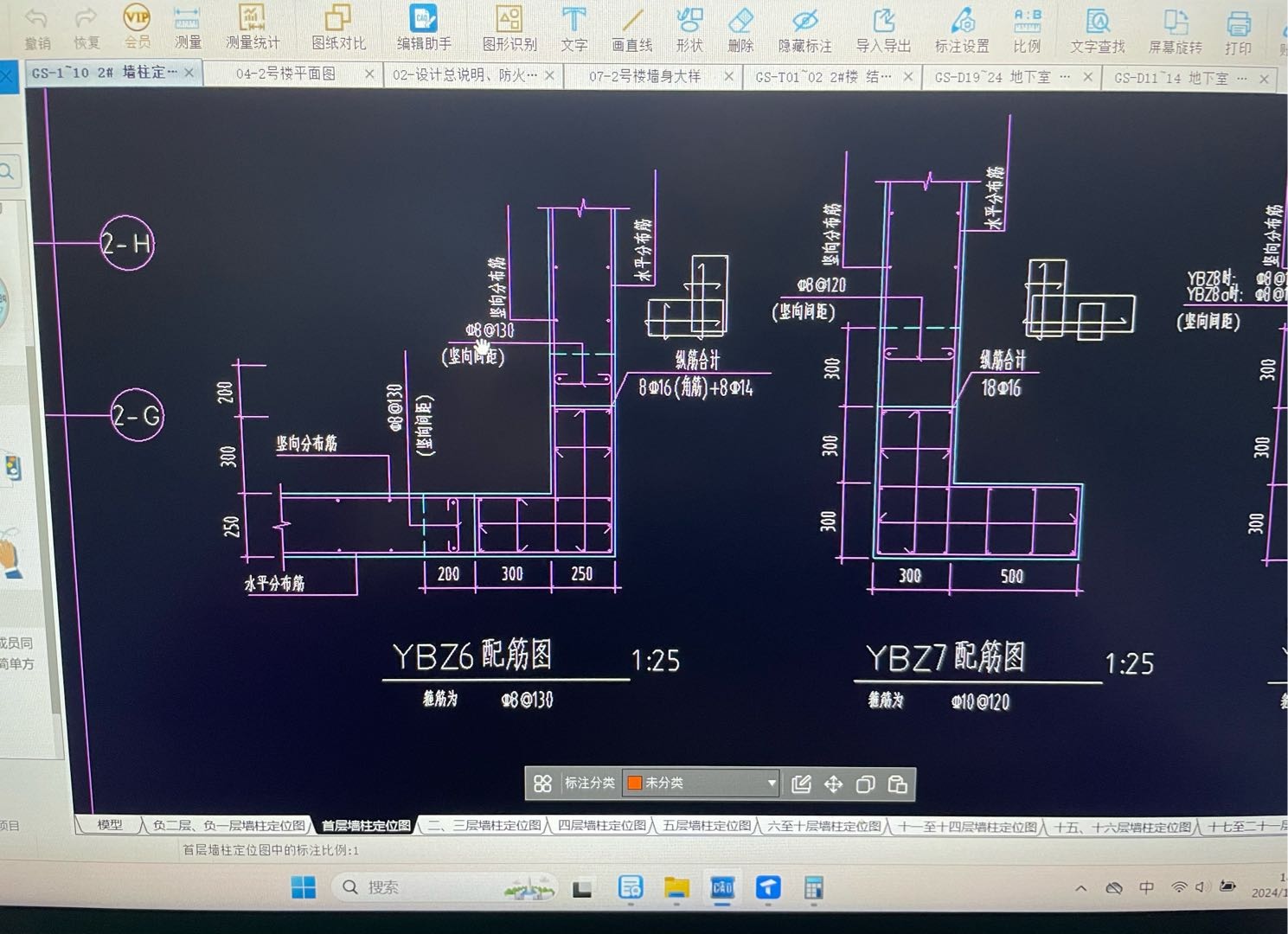Viewport: 1288px width, 934px height.
Task: Close the GS-D19~24 地下室 tab
Action: point(1088,78)
